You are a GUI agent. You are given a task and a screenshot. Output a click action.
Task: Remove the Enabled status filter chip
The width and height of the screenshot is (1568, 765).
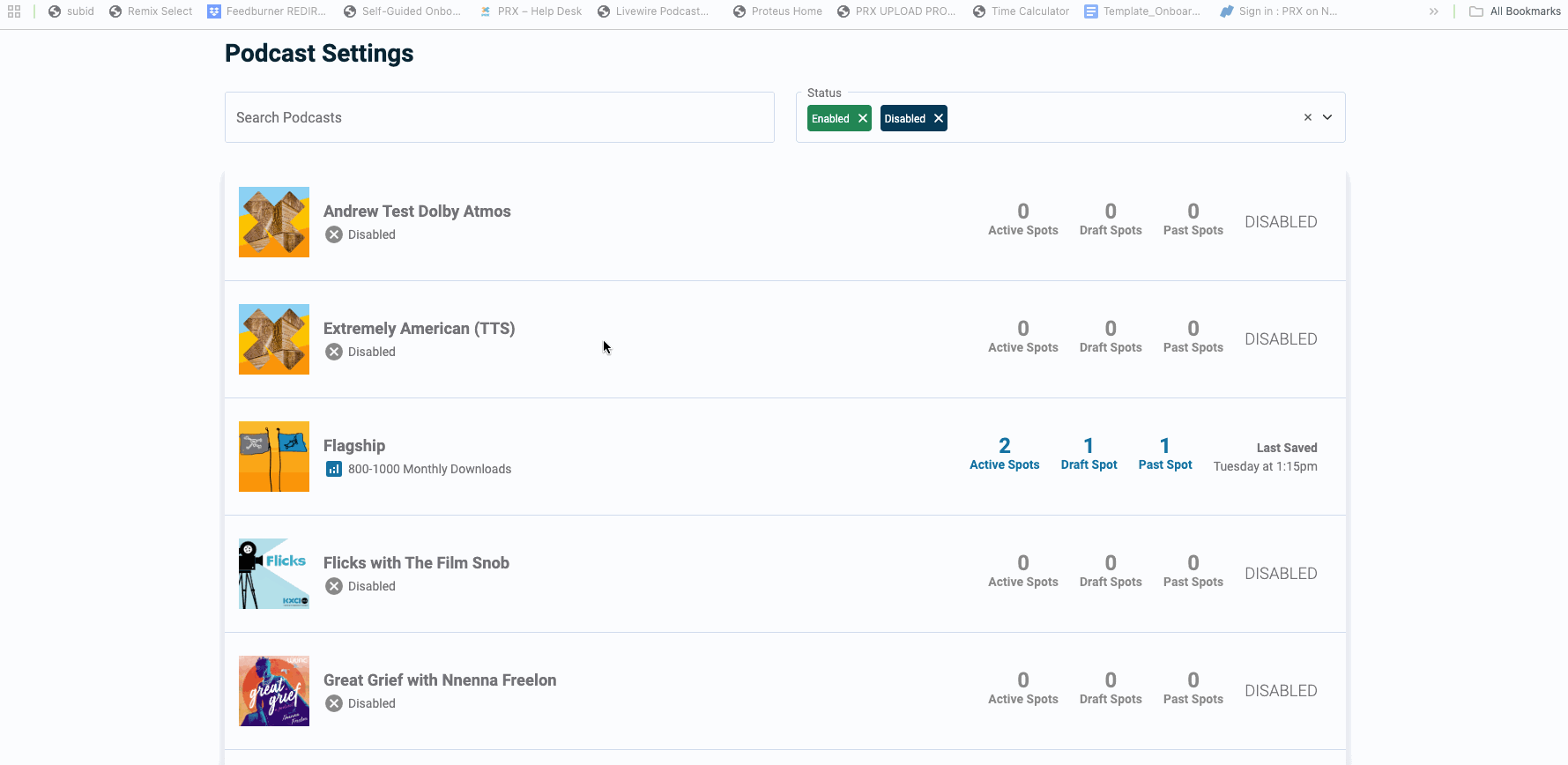[x=862, y=118]
